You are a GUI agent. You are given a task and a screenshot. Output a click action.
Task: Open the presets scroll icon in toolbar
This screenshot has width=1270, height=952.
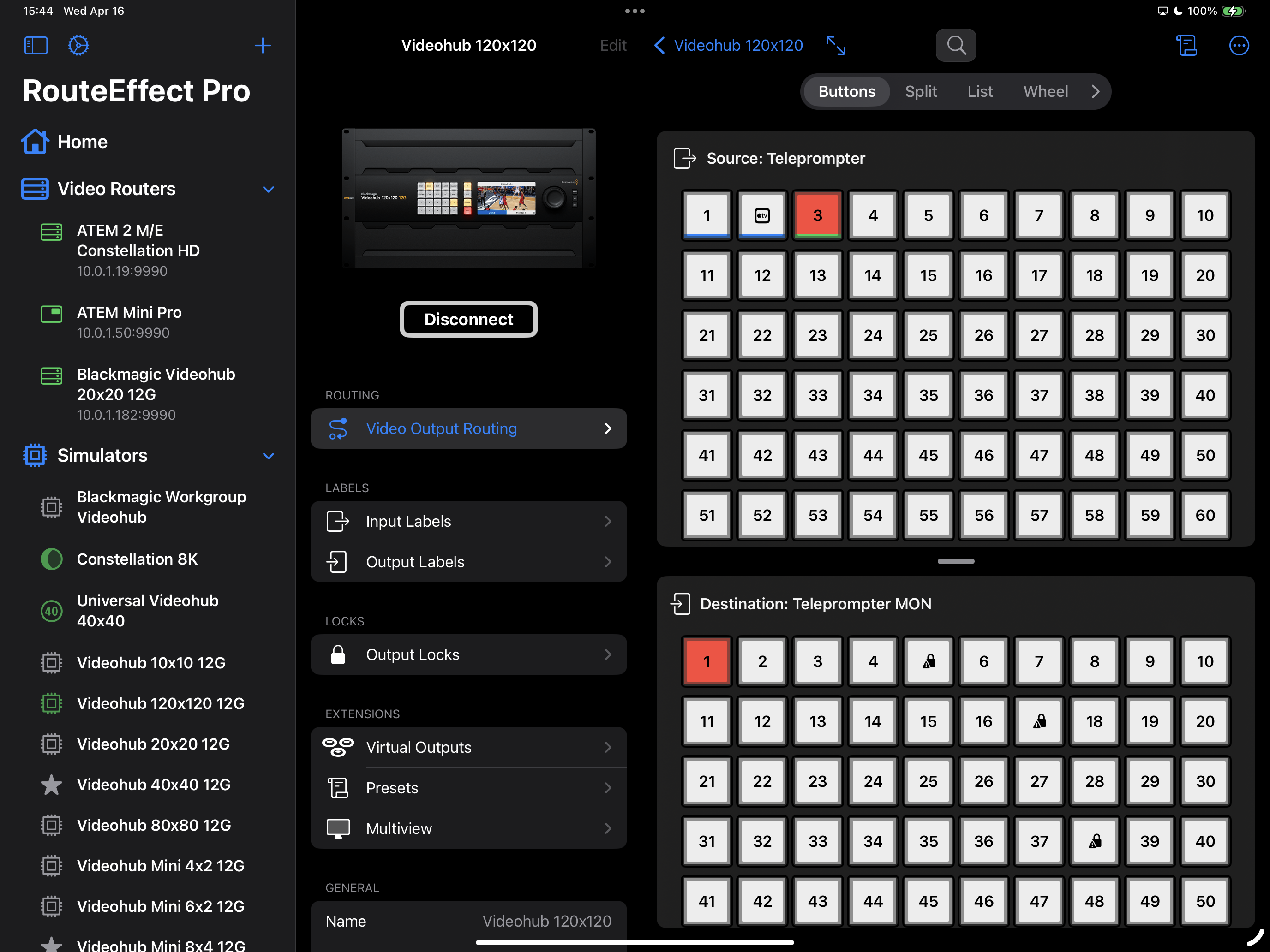tap(1186, 45)
